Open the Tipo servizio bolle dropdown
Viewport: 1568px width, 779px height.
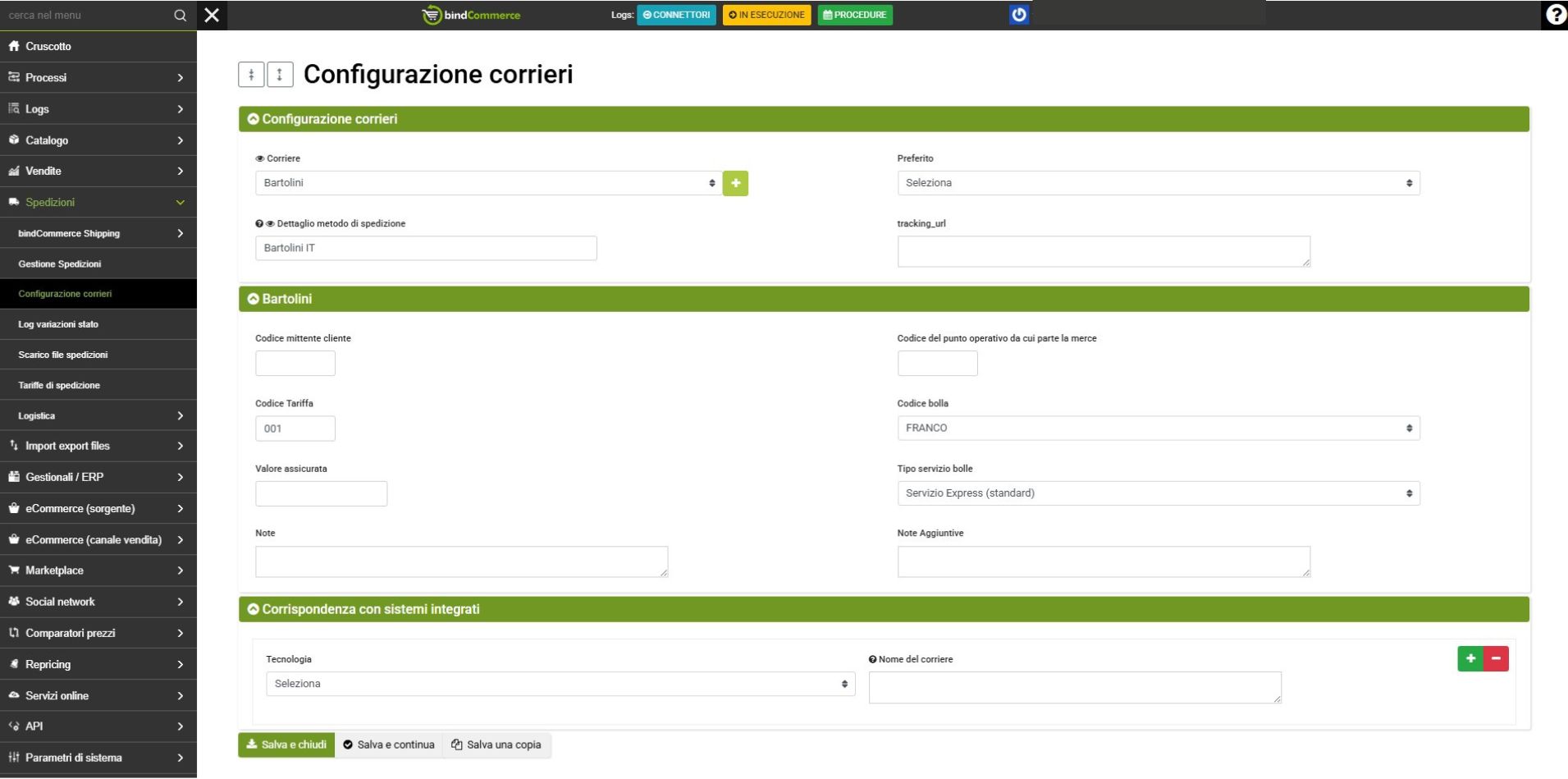(1158, 493)
